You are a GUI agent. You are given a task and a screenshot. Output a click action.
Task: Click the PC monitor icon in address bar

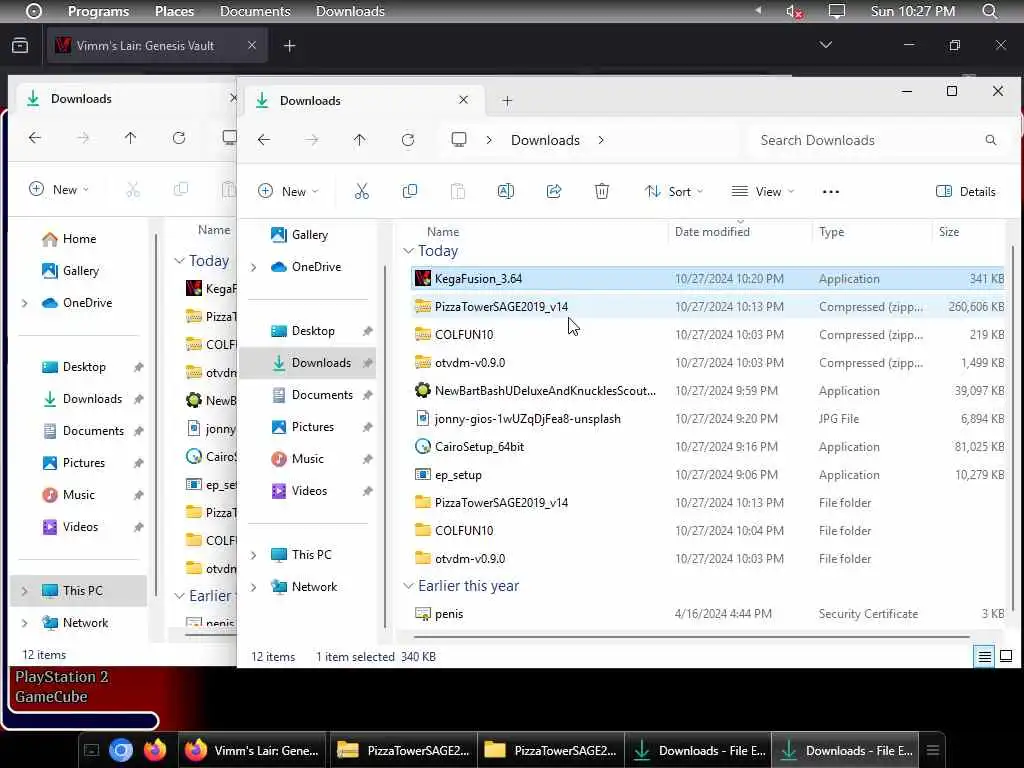[459, 140]
